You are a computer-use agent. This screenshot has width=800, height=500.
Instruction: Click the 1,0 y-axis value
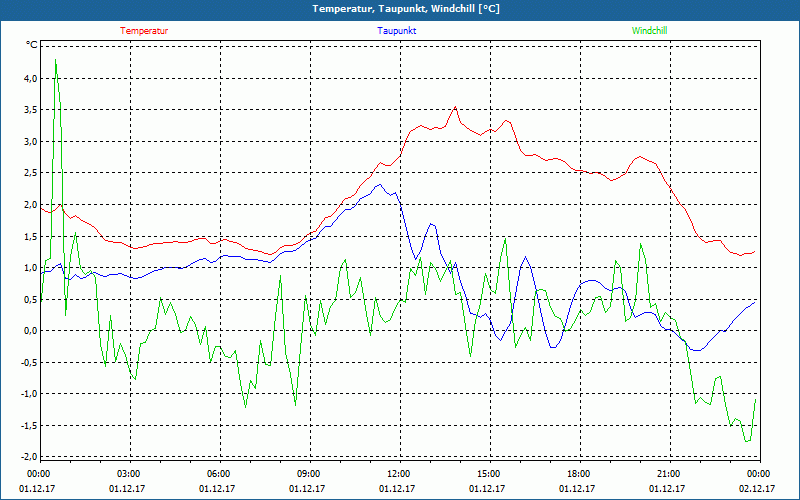tap(30, 267)
